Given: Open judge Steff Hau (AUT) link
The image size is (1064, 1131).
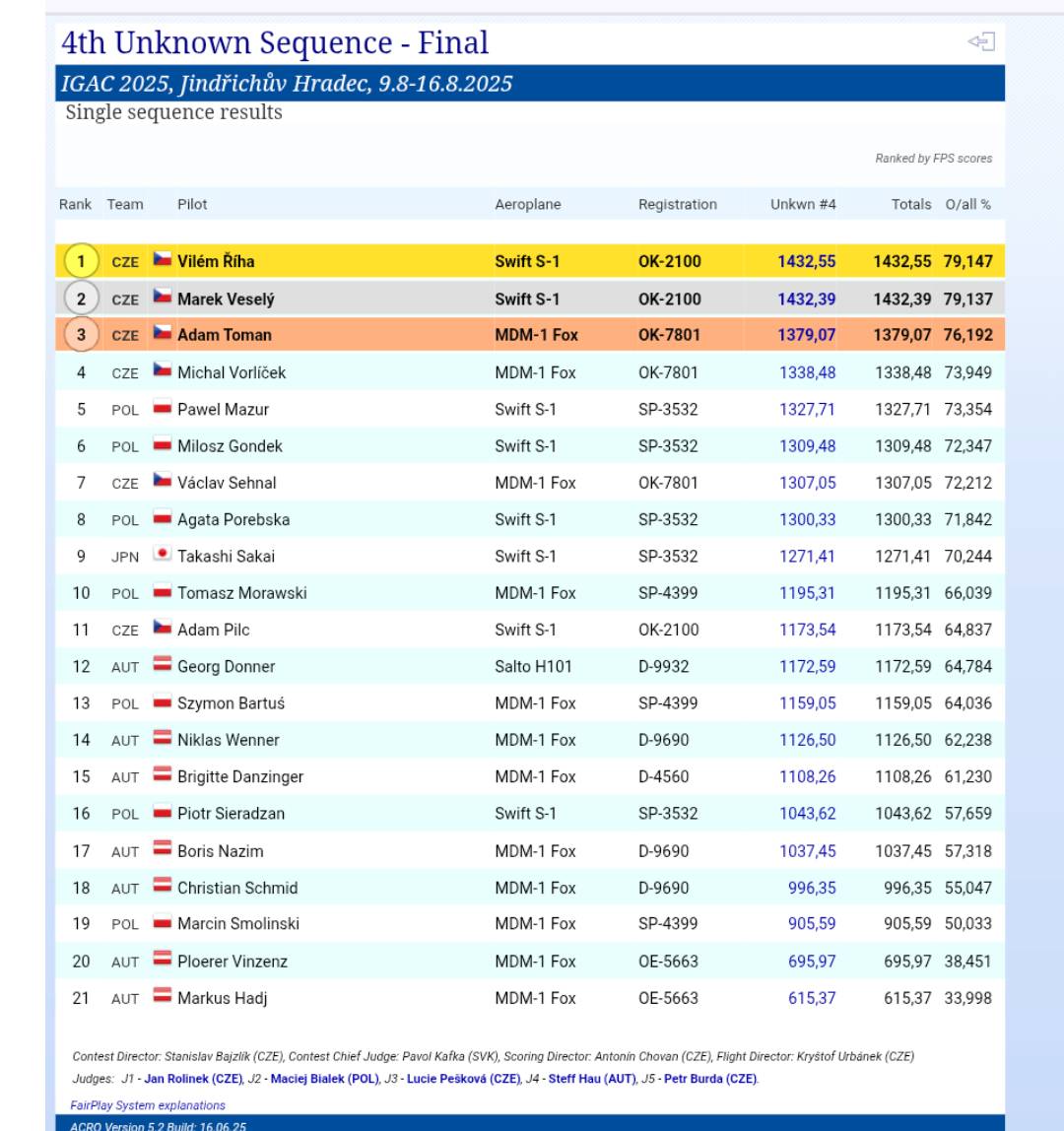Looking at the screenshot, I should point(591,1078).
